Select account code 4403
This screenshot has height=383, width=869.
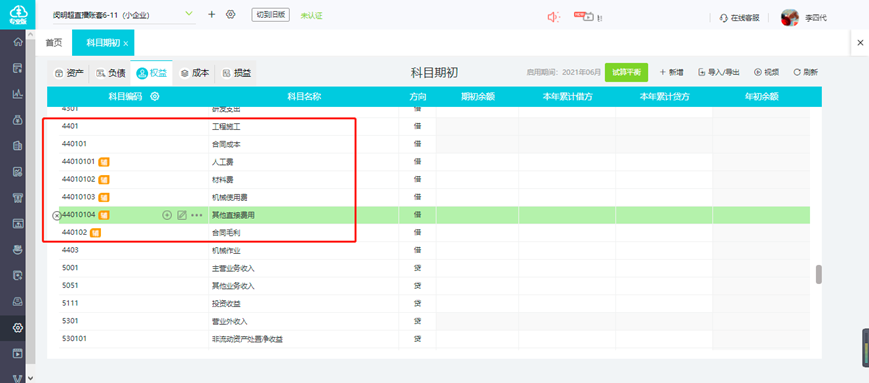coord(70,251)
